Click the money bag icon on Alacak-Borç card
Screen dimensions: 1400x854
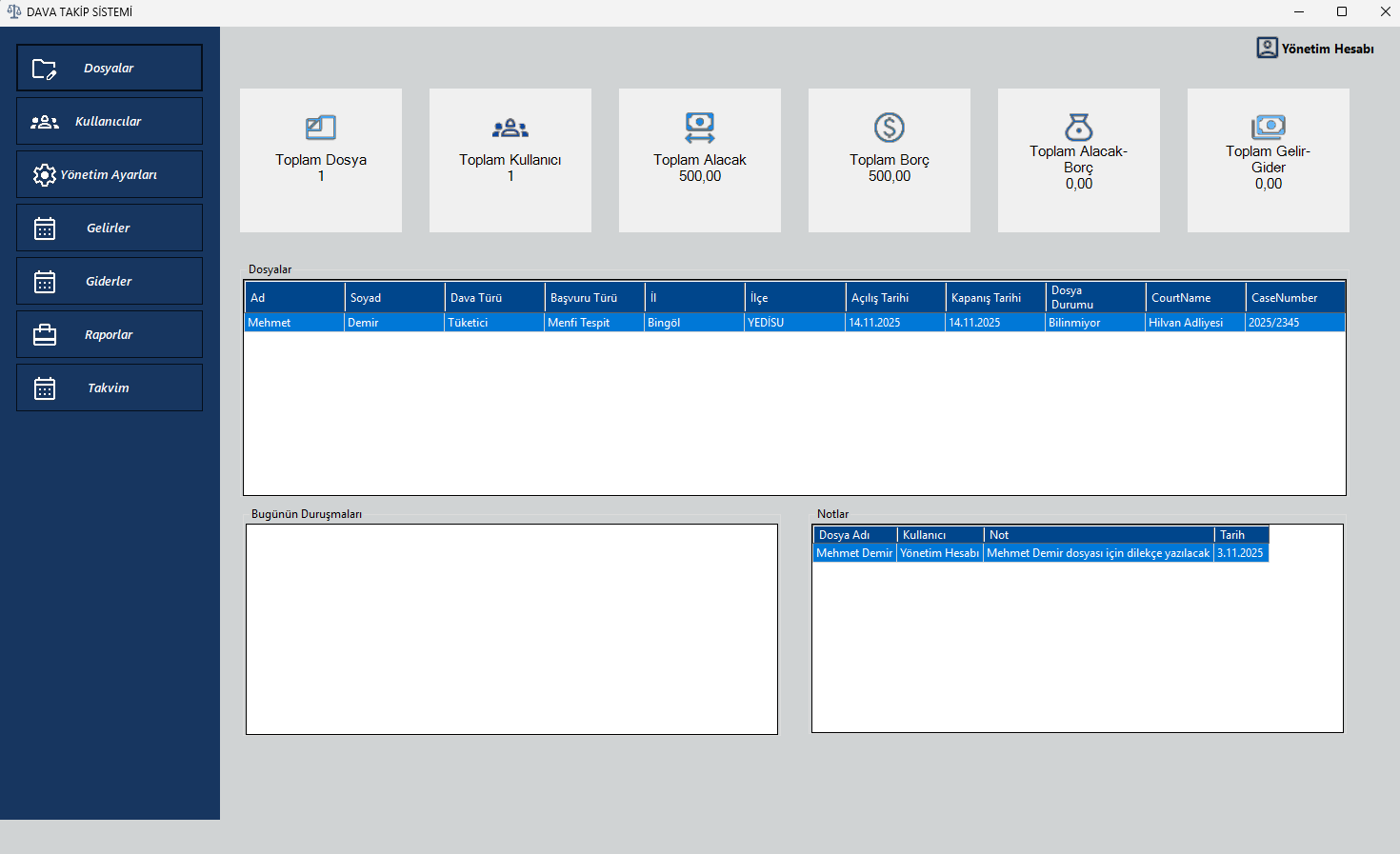(1078, 128)
